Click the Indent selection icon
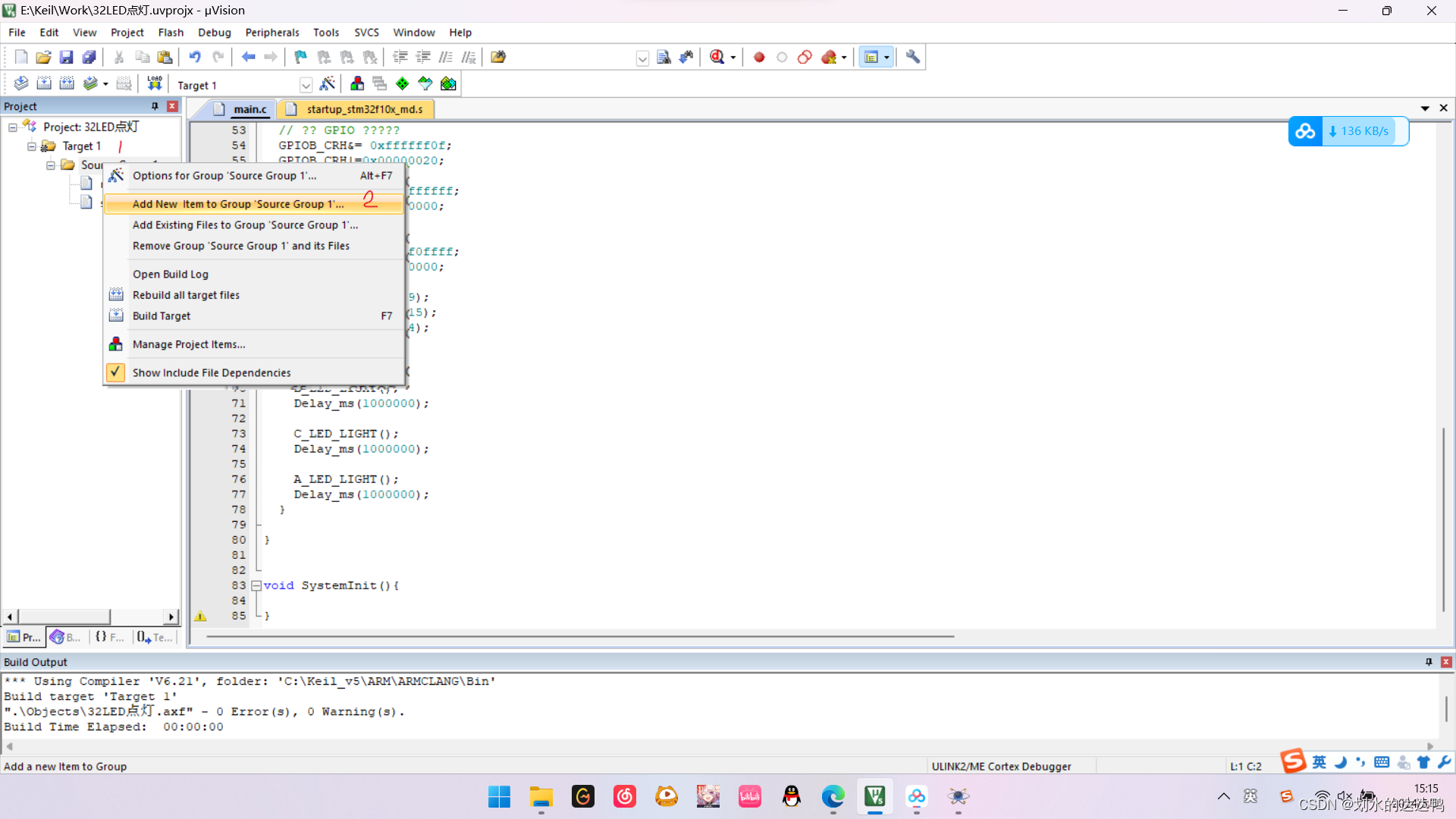Screen dimensions: 1456x819 400,57
